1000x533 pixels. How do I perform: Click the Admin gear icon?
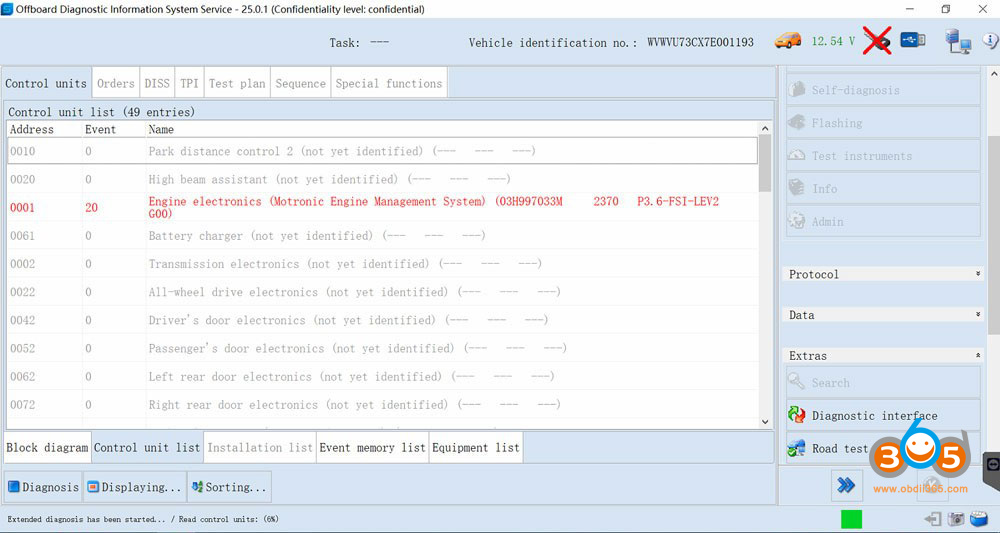797,221
